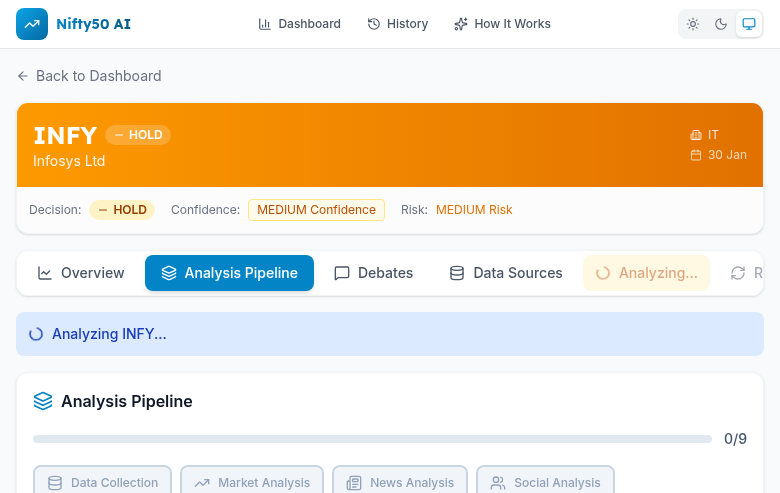780x493 pixels.
Task: Click the MEDIUM Confidence badge
Action: [x=316, y=210]
